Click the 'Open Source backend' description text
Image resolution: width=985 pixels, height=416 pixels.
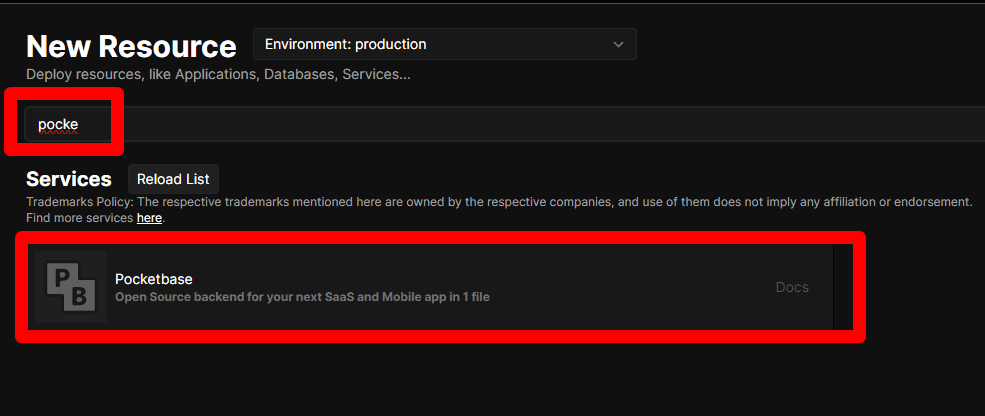point(302,297)
